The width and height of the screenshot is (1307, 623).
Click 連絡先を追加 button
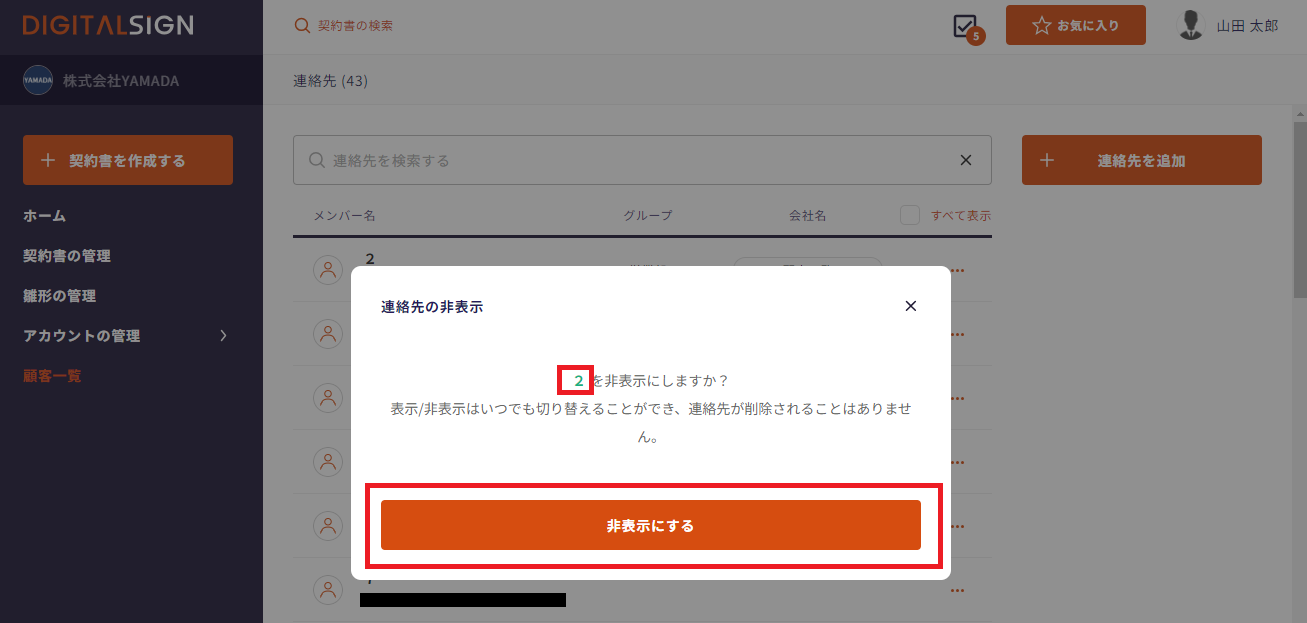pos(1141,160)
